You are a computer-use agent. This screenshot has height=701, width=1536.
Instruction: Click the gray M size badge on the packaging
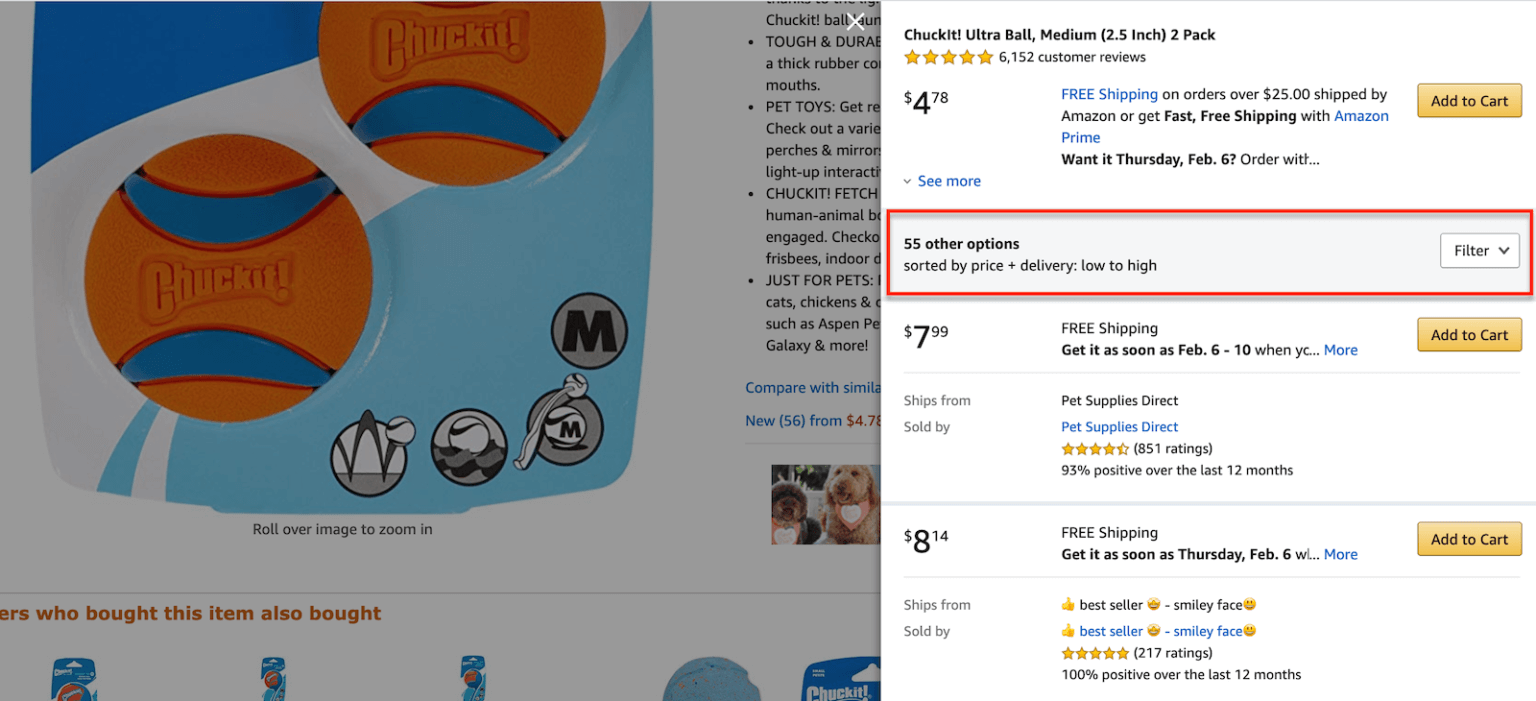pyautogui.click(x=588, y=331)
